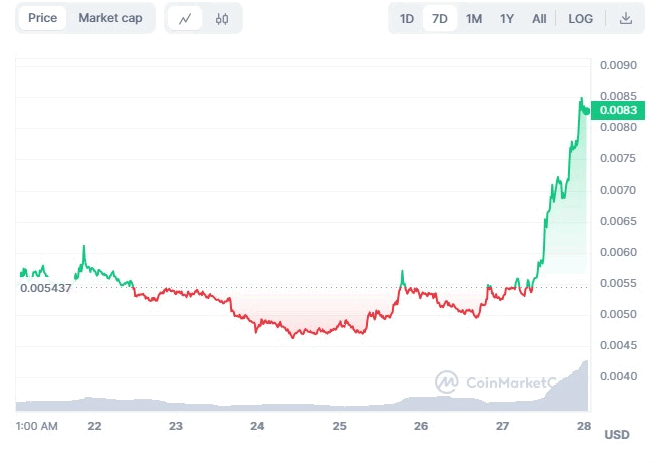
Task: Click the 22 date marker on axis
Action: point(94,426)
